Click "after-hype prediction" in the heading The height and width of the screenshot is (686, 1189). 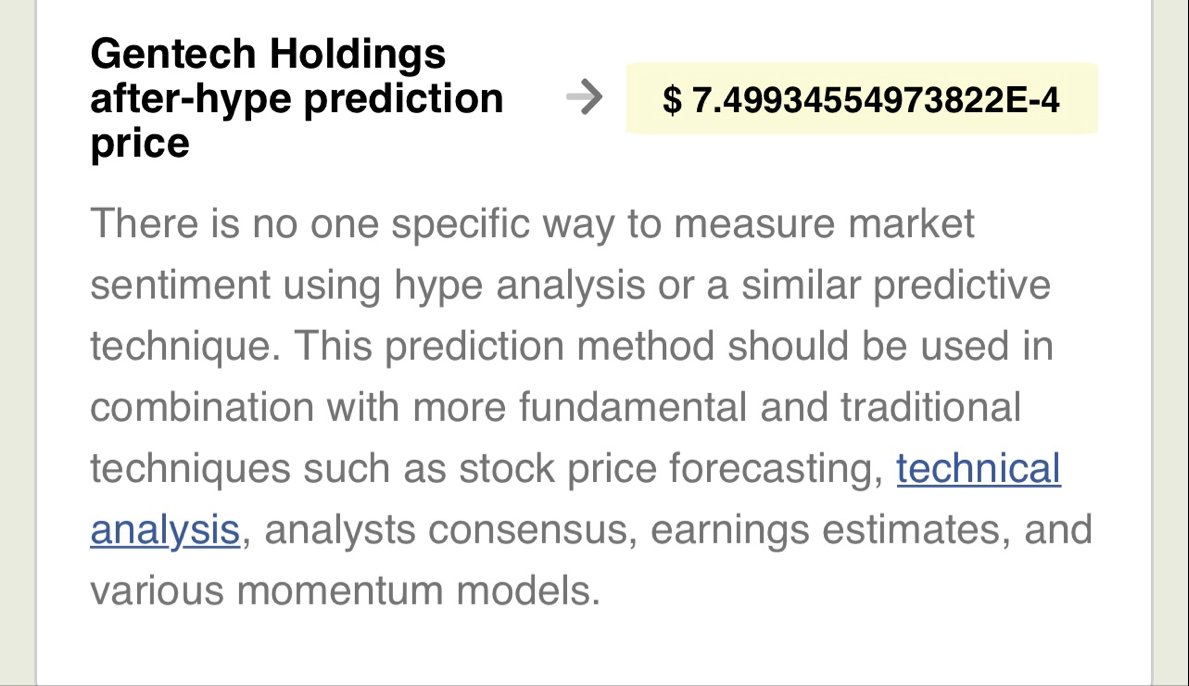click(297, 99)
